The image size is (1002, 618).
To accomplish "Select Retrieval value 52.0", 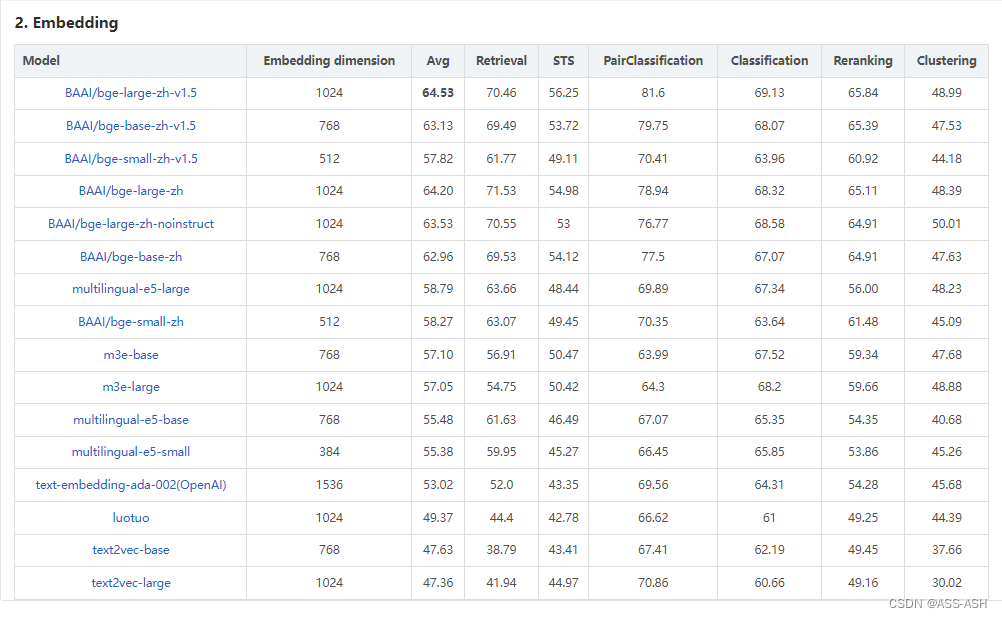I will [x=501, y=484].
